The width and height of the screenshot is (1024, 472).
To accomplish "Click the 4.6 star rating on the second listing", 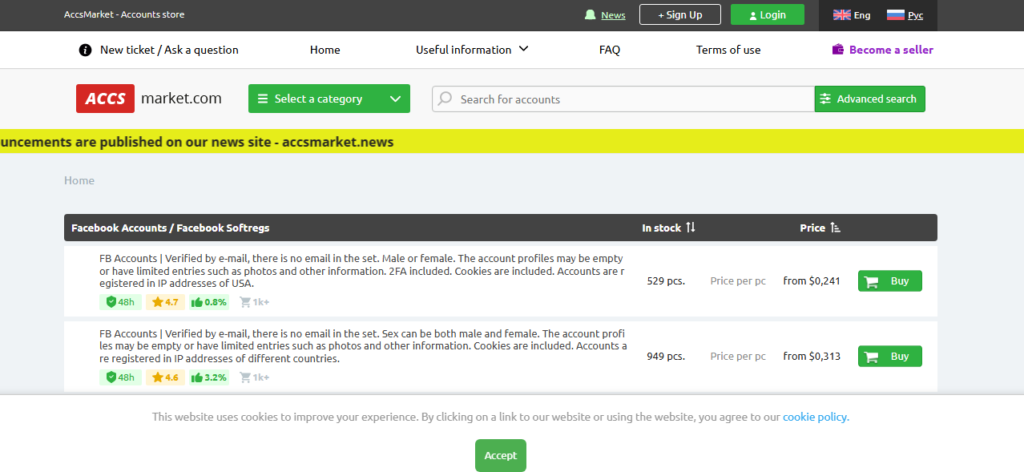I will coord(164,377).
